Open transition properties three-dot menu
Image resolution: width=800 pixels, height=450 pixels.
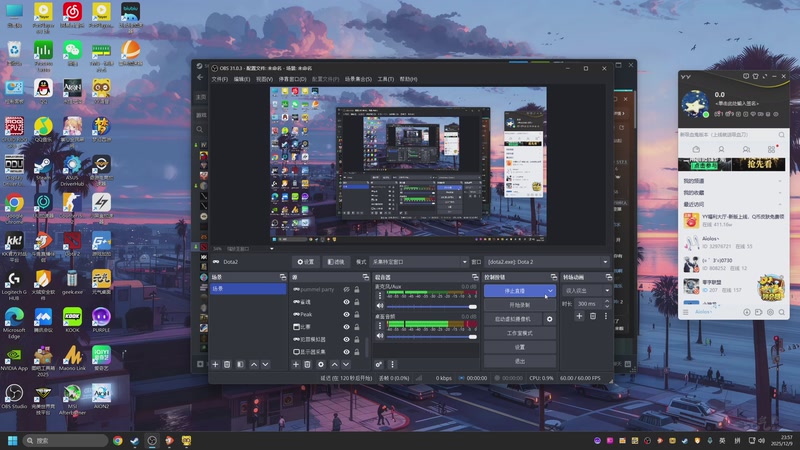click(x=606, y=316)
